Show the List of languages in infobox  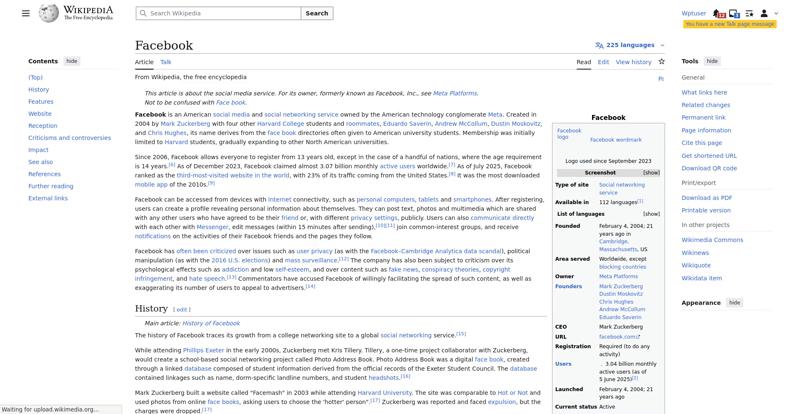point(651,213)
